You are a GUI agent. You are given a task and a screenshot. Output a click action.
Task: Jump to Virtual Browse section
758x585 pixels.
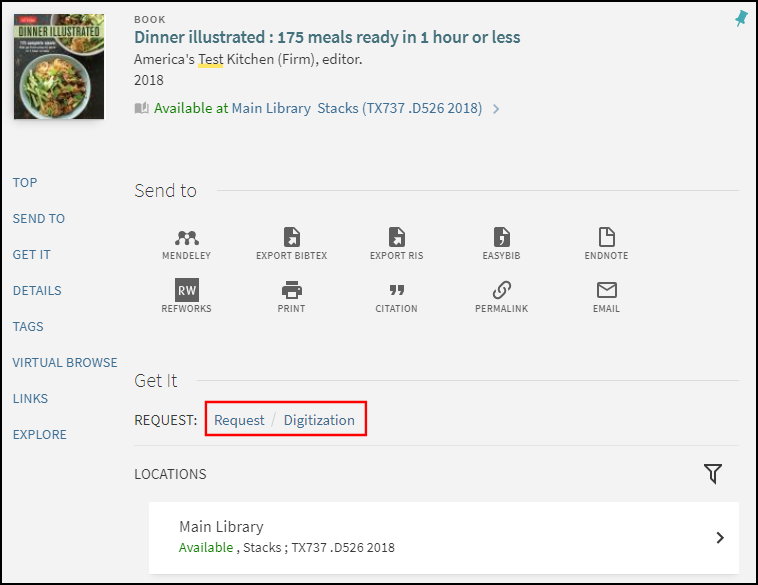click(65, 363)
